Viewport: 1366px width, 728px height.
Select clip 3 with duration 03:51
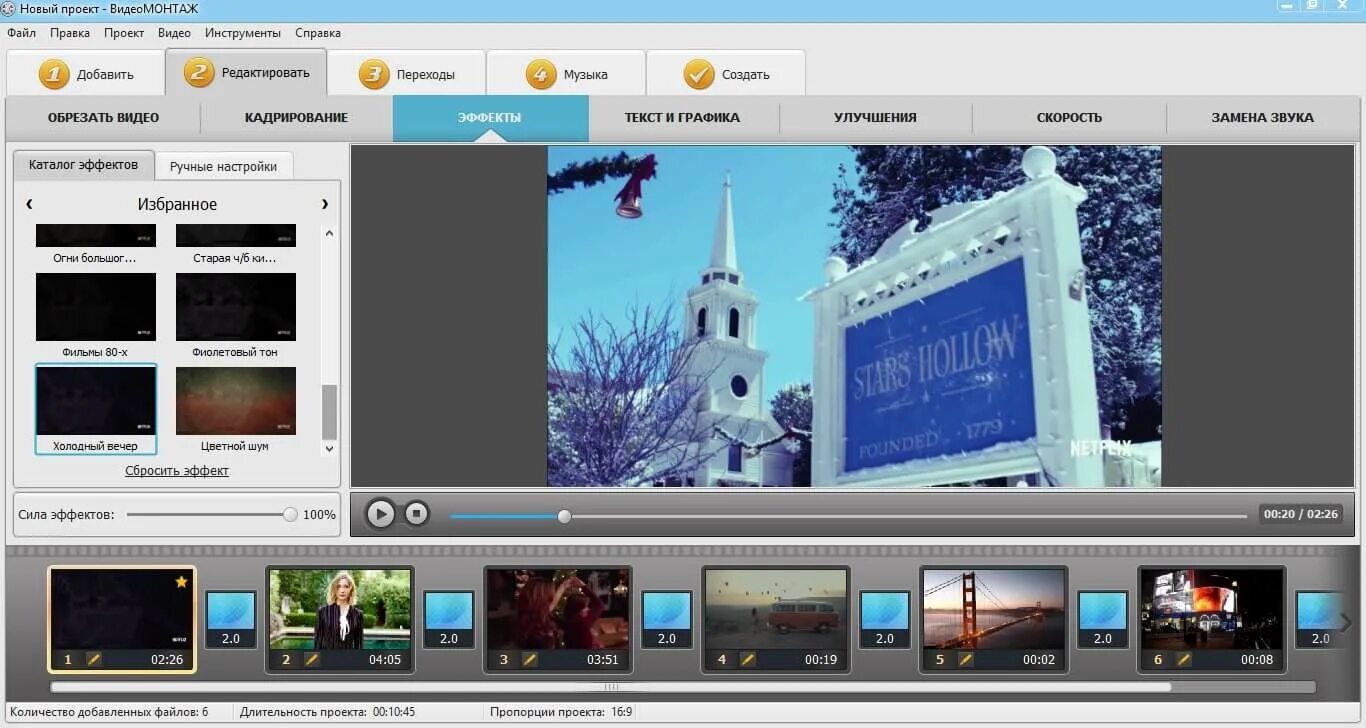coord(558,620)
